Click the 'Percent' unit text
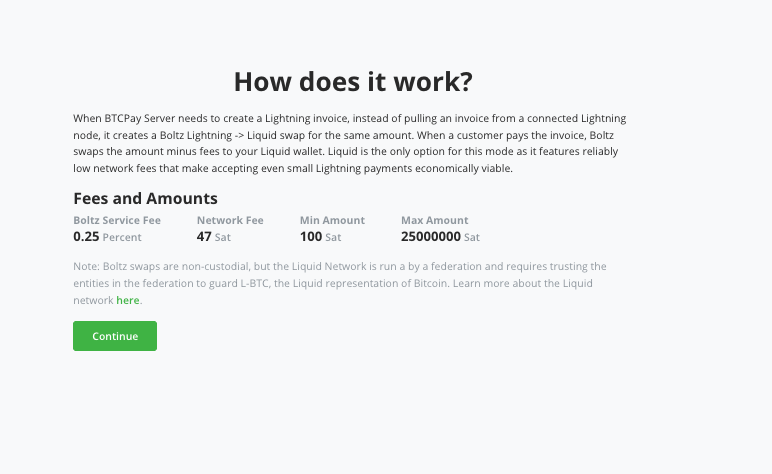The width and height of the screenshot is (772, 474). click(122, 238)
